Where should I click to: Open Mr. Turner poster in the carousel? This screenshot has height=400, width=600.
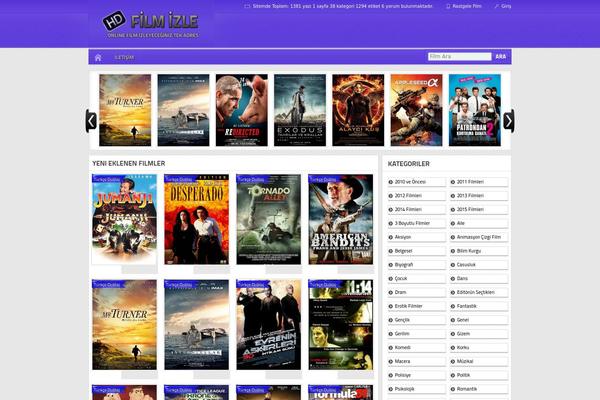pyautogui.click(x=125, y=110)
